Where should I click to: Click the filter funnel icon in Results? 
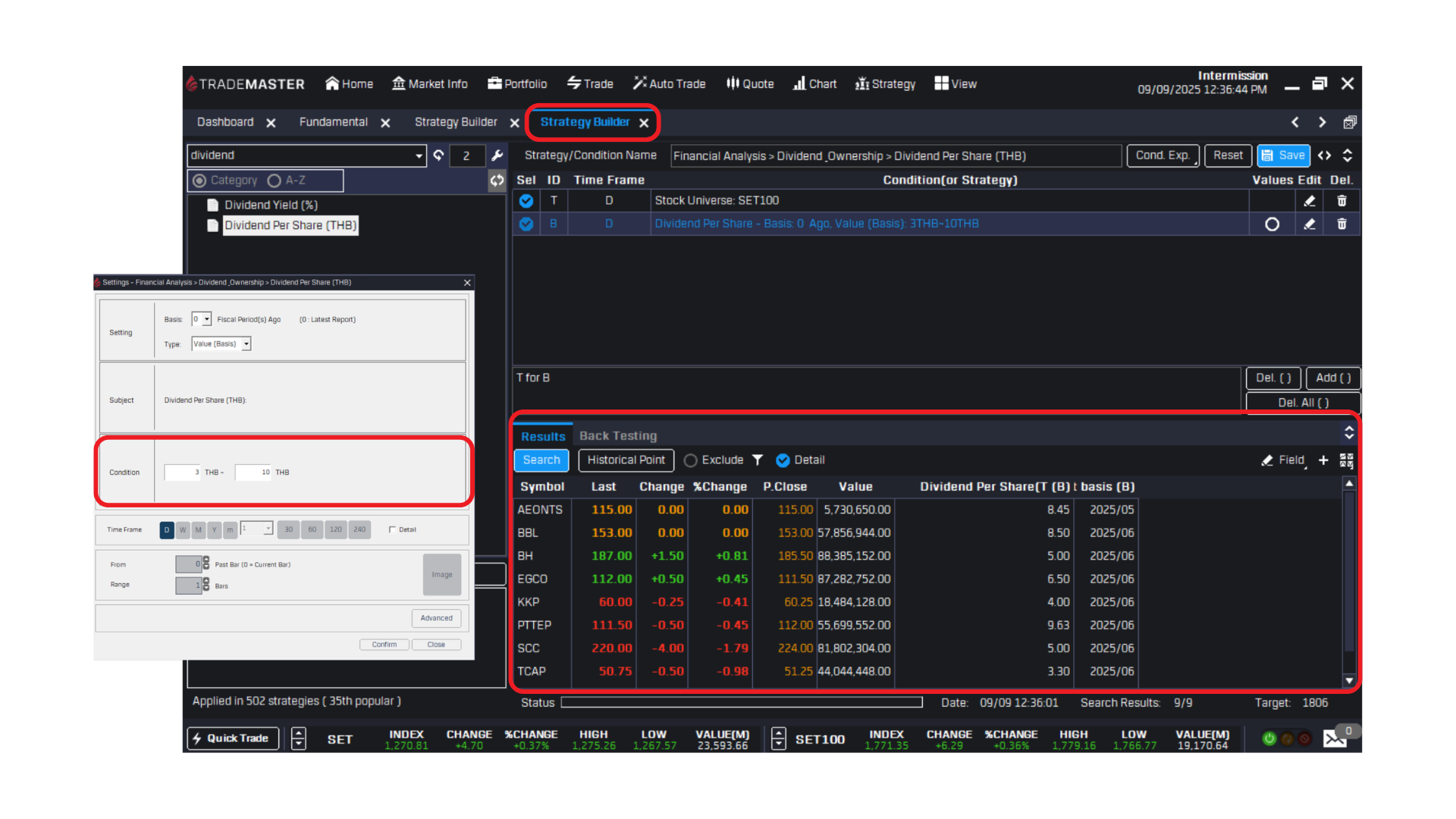point(757,460)
